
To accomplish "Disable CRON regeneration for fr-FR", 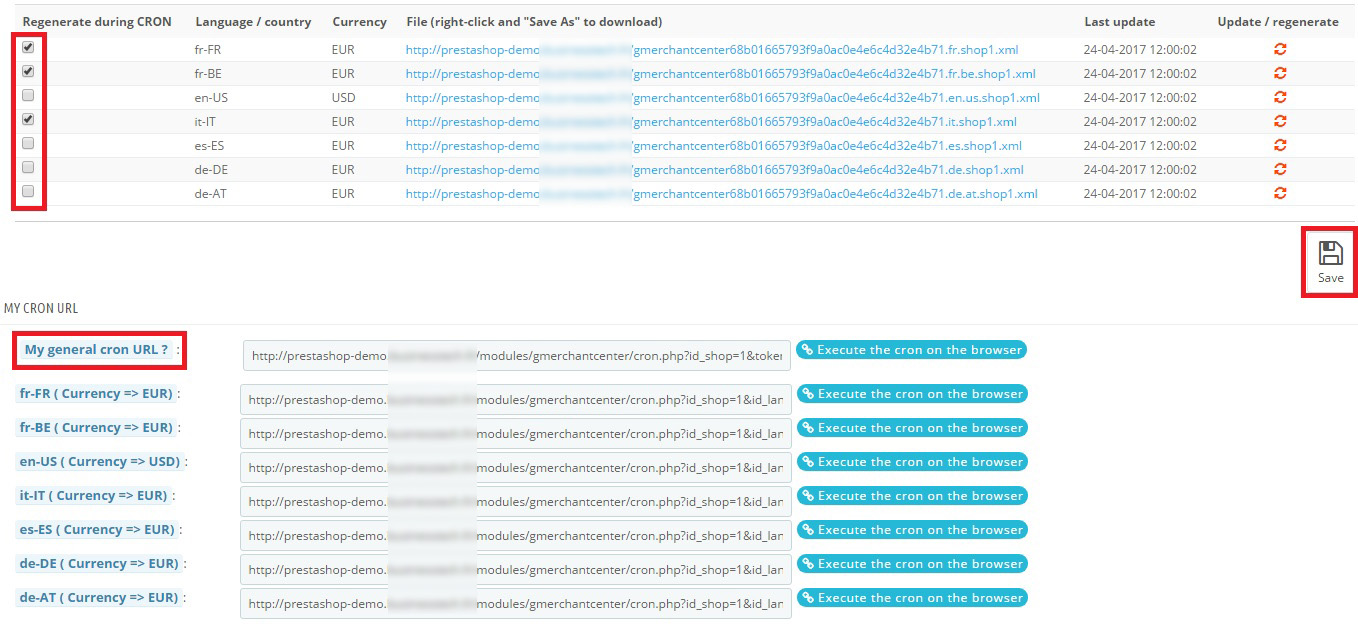I will pyautogui.click(x=28, y=46).
